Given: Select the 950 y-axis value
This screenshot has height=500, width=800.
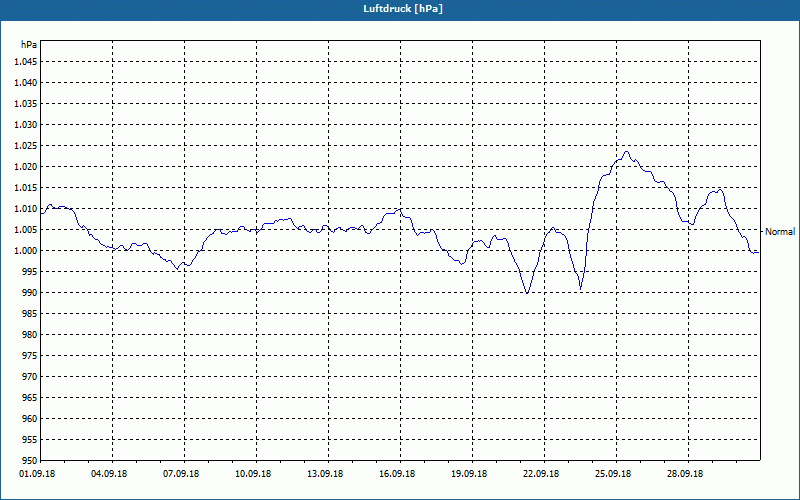Looking at the screenshot, I should pos(30,460).
